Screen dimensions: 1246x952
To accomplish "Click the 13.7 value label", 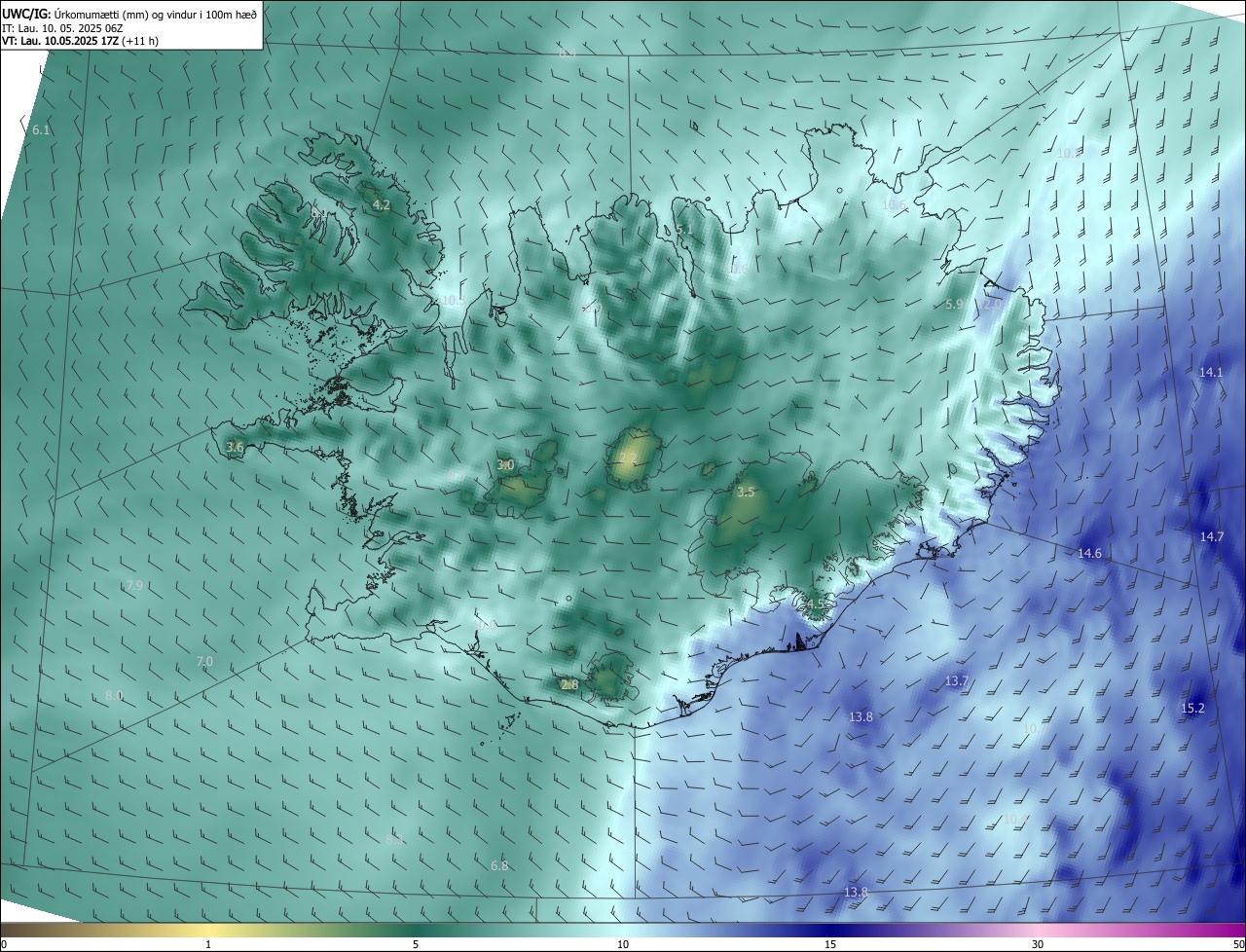I will (x=957, y=680).
